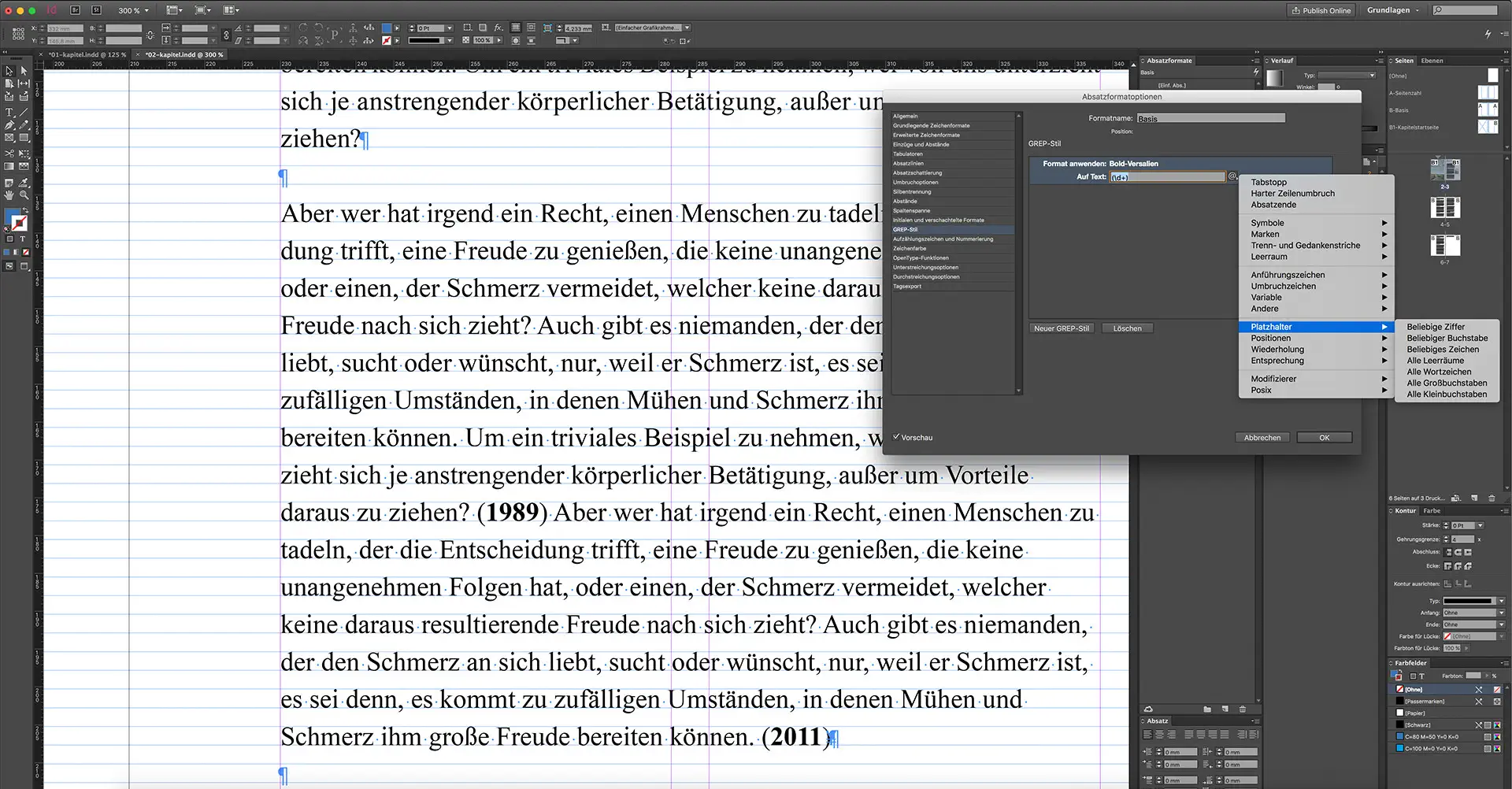Screen dimensions: 1512x789
Task: Click the Formatname field showing Basis
Action: (1210, 117)
